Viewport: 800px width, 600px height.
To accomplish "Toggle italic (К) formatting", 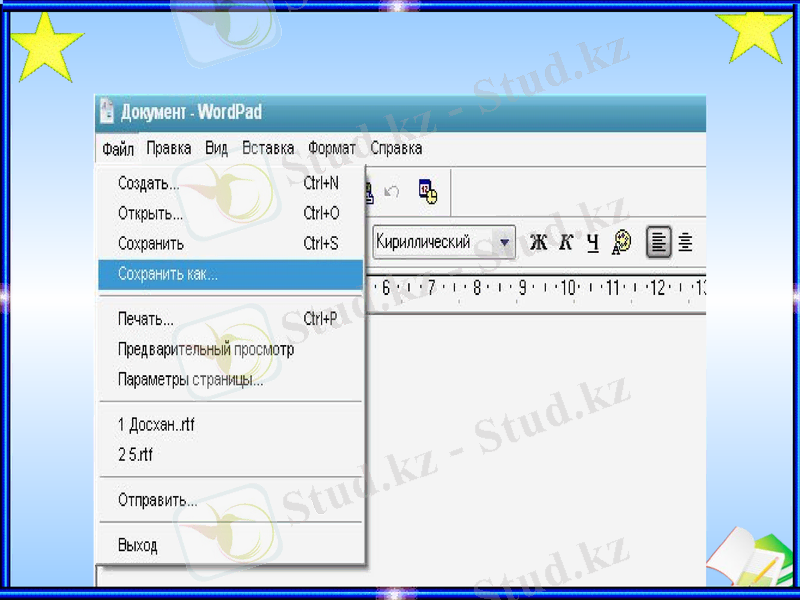I will pos(566,242).
